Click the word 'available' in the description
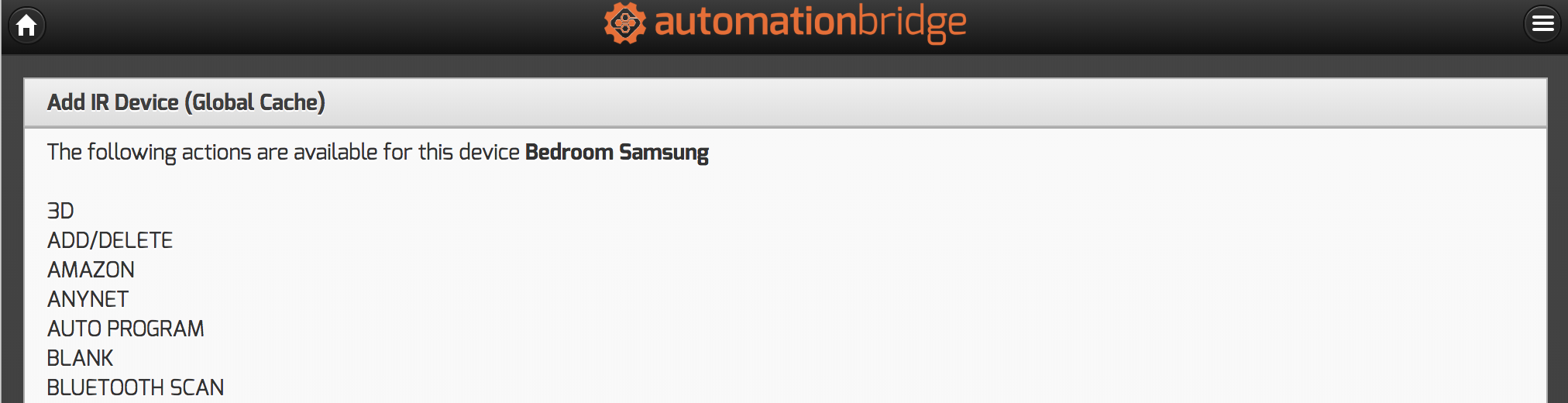Screen dimensions: 1568x403 click(335, 152)
